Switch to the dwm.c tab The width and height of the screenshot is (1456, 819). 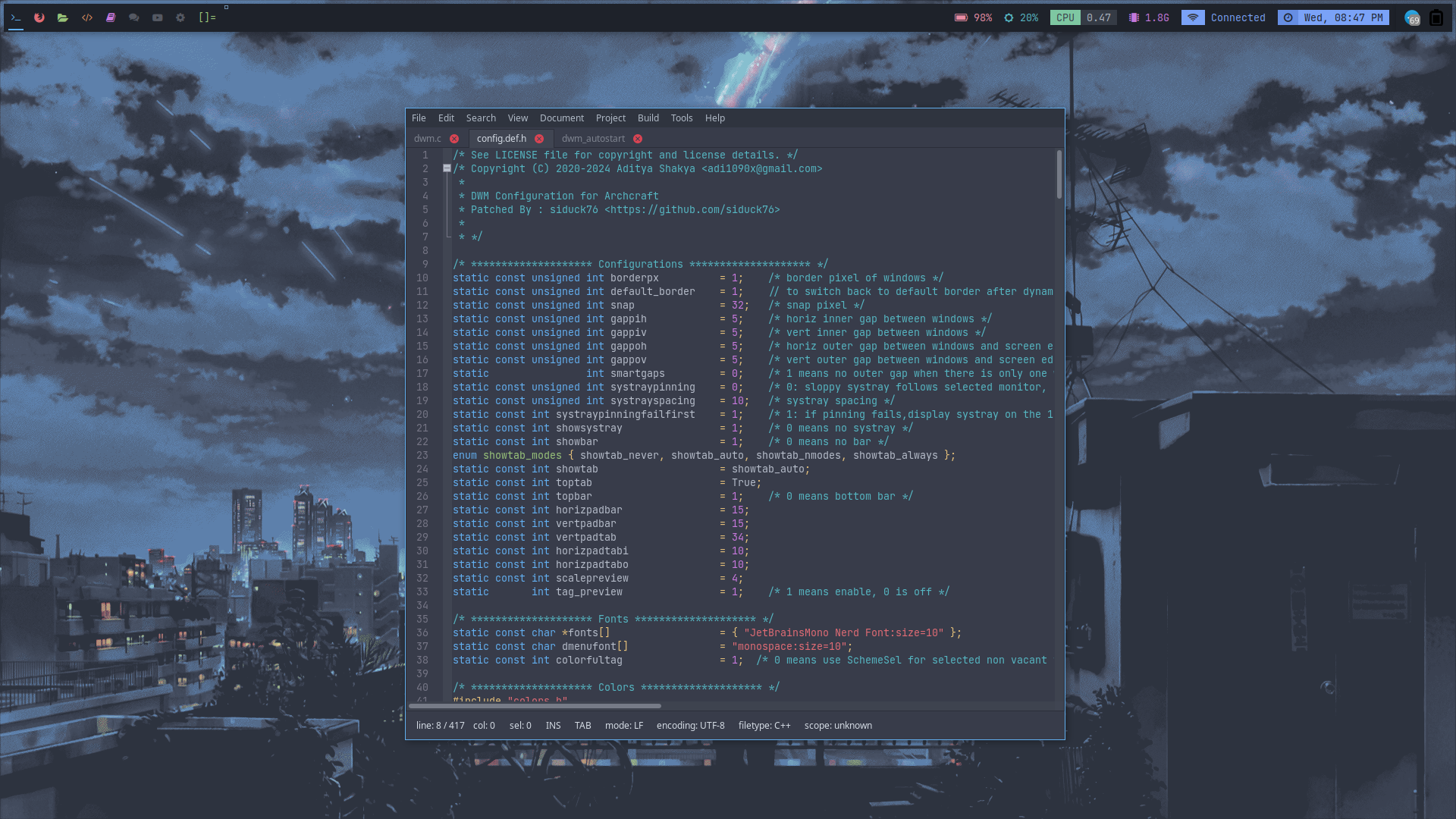click(x=428, y=139)
